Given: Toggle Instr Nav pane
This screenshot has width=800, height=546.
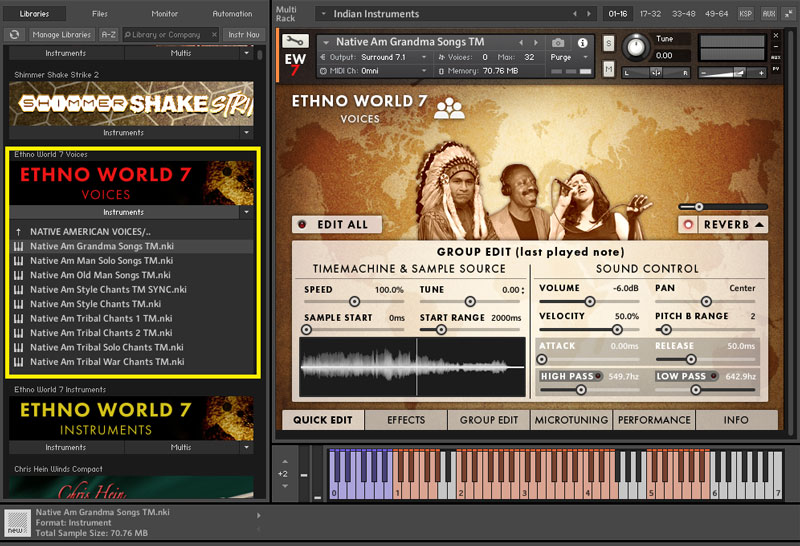Looking at the screenshot, I should click(x=244, y=35).
